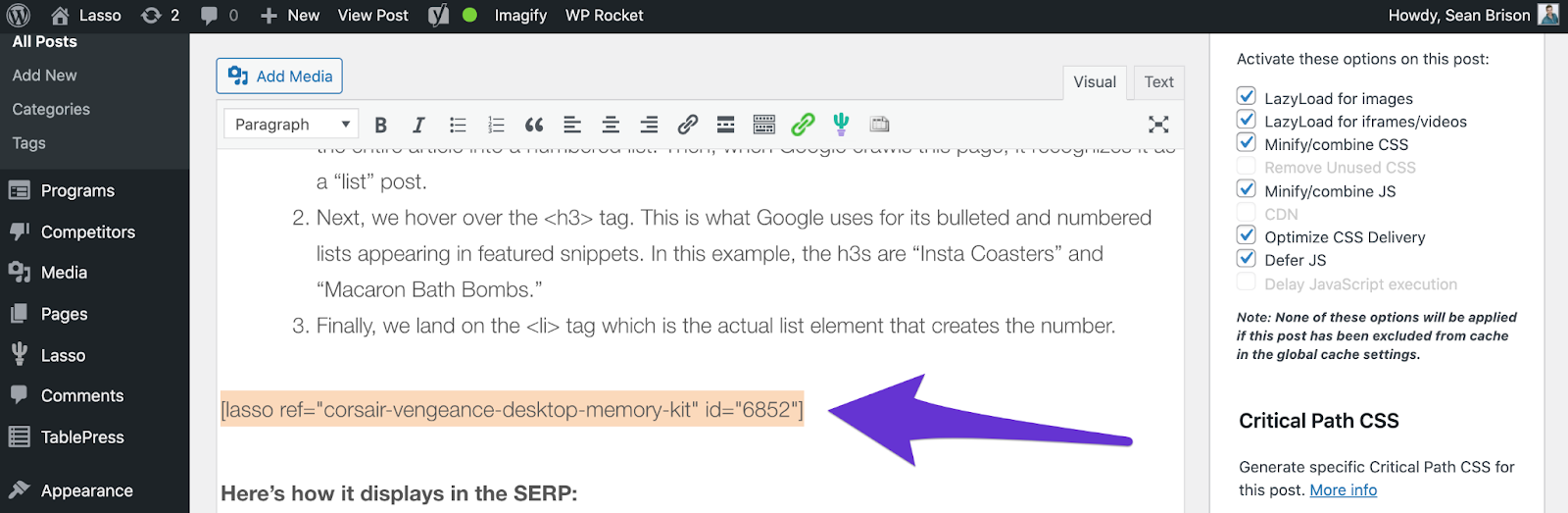1568x513 pixels.
Task: Align text center
Action: coord(611,125)
